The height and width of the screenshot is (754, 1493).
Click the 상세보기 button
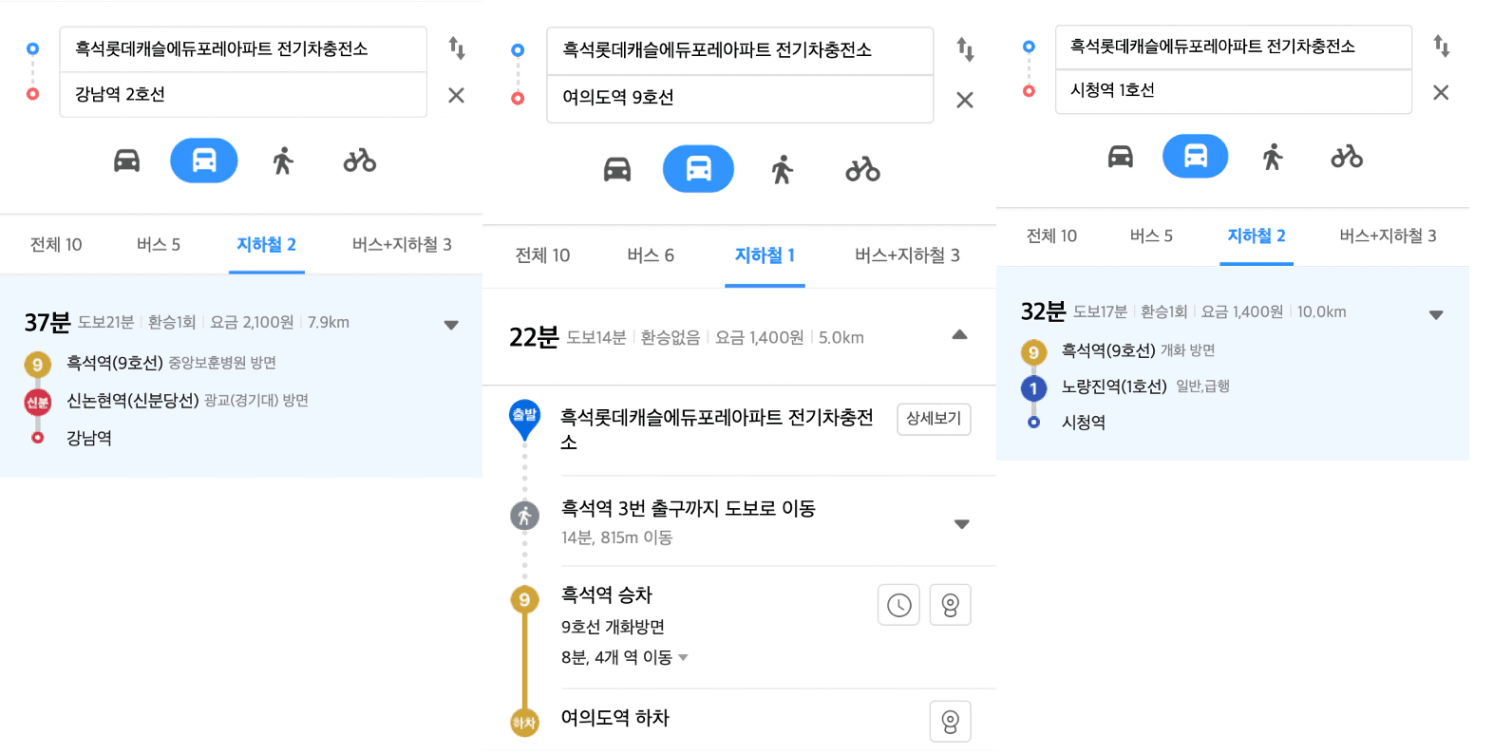tap(934, 419)
